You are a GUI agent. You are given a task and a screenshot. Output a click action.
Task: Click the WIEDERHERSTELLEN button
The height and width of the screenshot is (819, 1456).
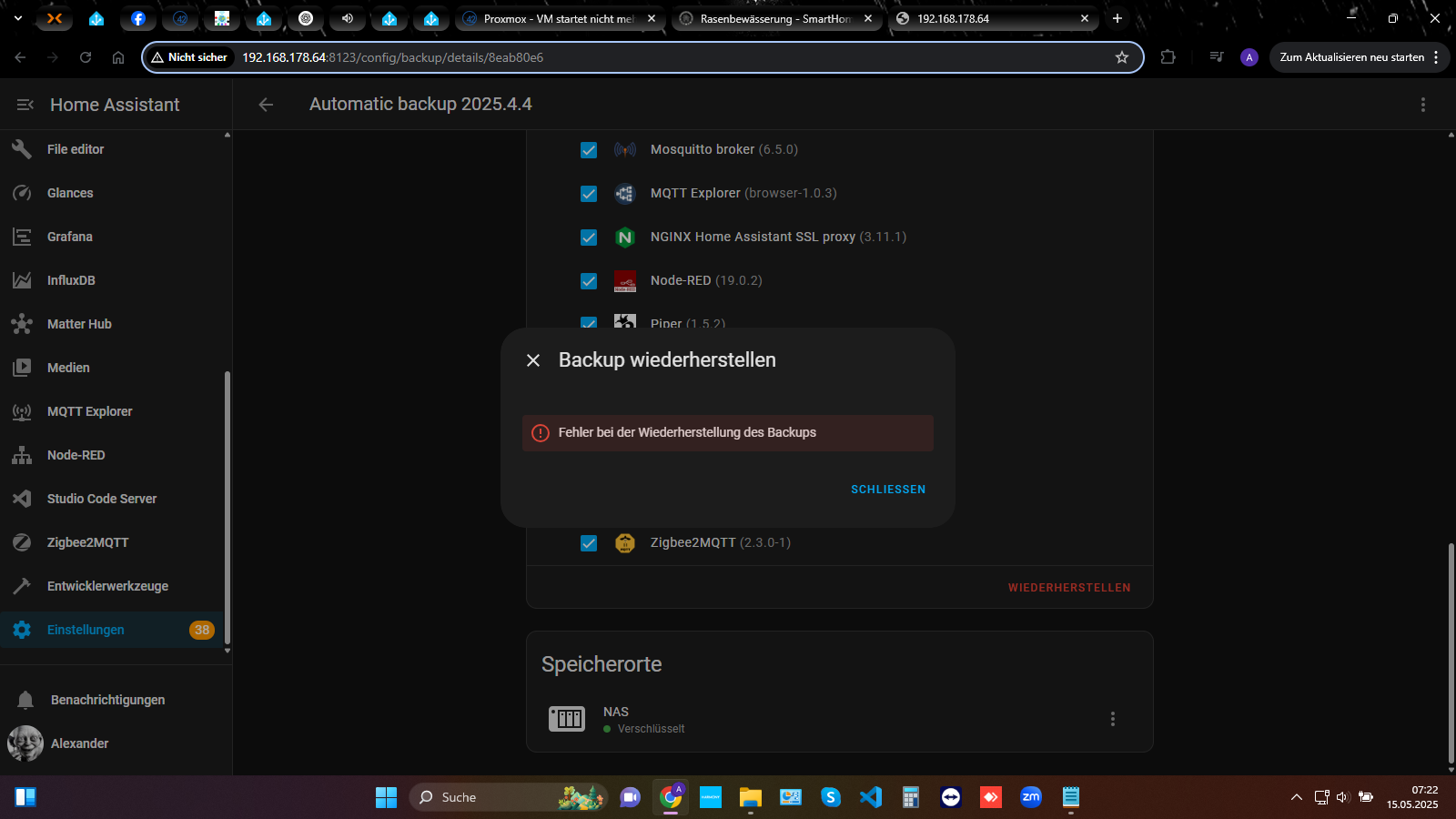(1069, 588)
